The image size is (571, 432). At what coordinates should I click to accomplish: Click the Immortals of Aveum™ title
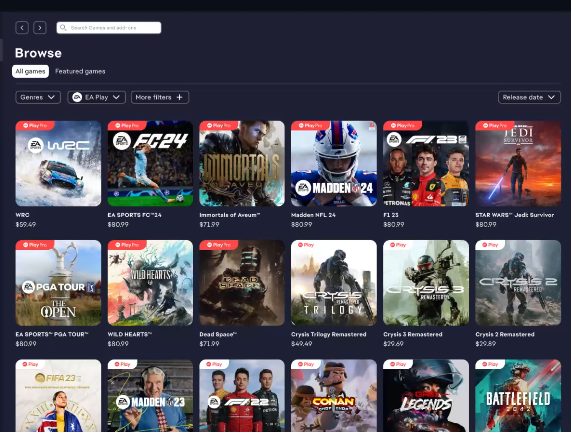pyautogui.click(x=230, y=215)
